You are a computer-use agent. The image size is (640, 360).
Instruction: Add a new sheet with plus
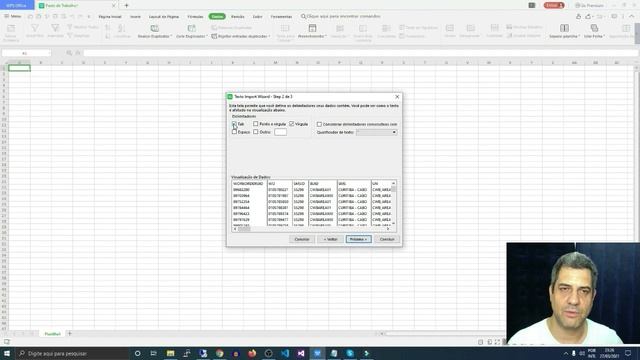pyautogui.click(x=69, y=333)
